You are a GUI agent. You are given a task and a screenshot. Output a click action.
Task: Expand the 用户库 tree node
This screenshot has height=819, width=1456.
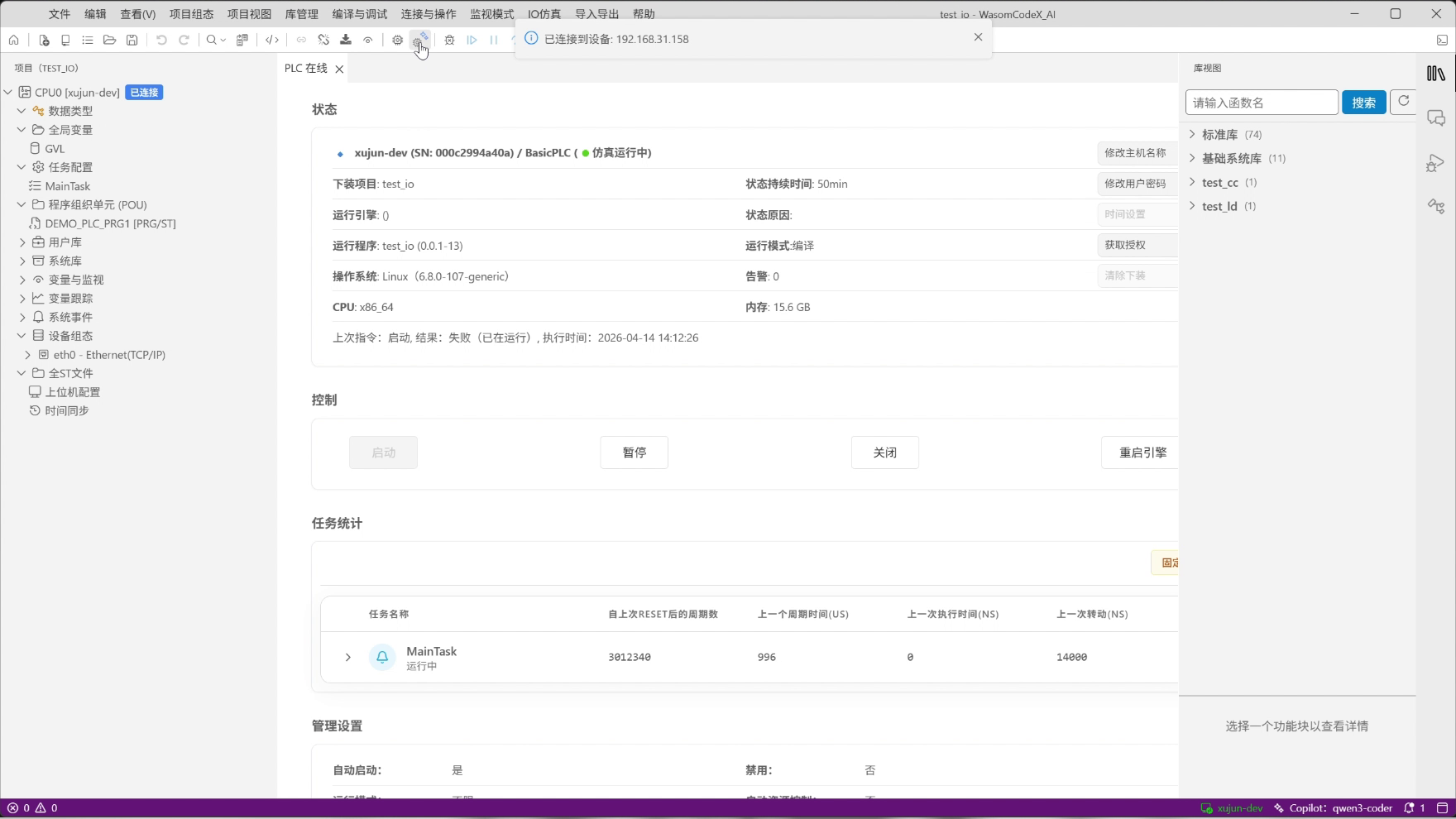point(22,242)
